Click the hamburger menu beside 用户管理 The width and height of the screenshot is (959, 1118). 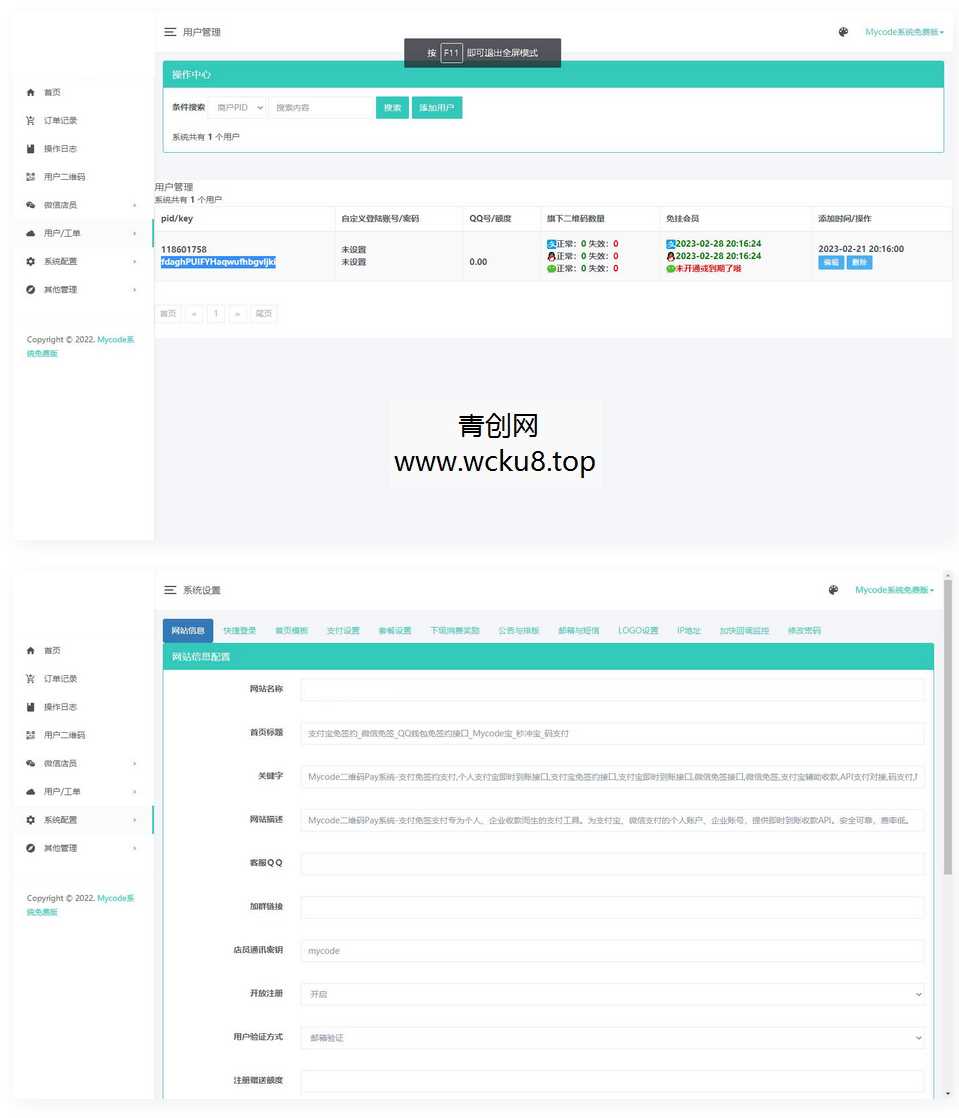point(171,31)
